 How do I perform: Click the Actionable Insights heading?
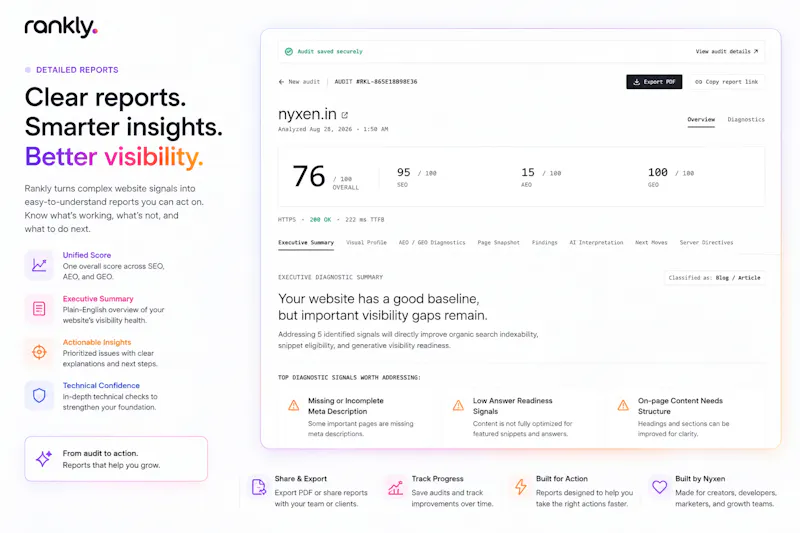tap(97, 342)
